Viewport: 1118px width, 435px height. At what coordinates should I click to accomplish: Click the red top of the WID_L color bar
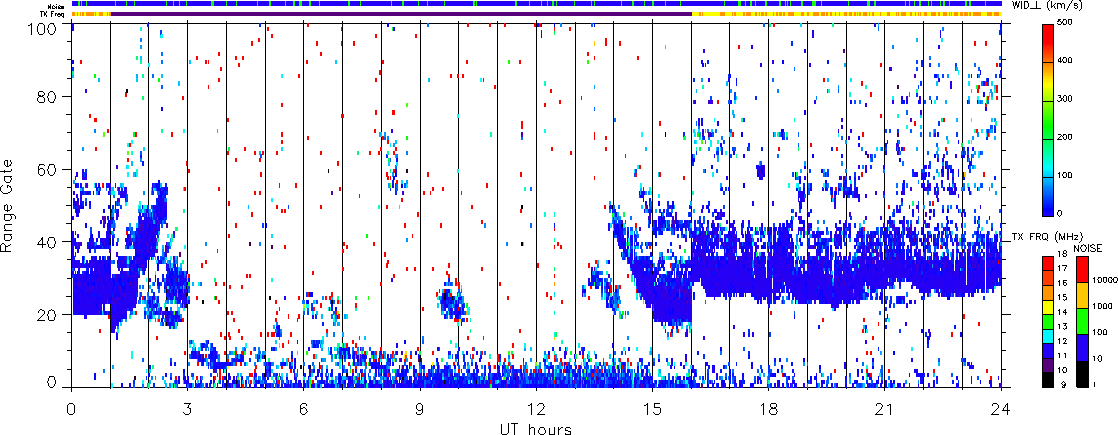click(x=1049, y=30)
